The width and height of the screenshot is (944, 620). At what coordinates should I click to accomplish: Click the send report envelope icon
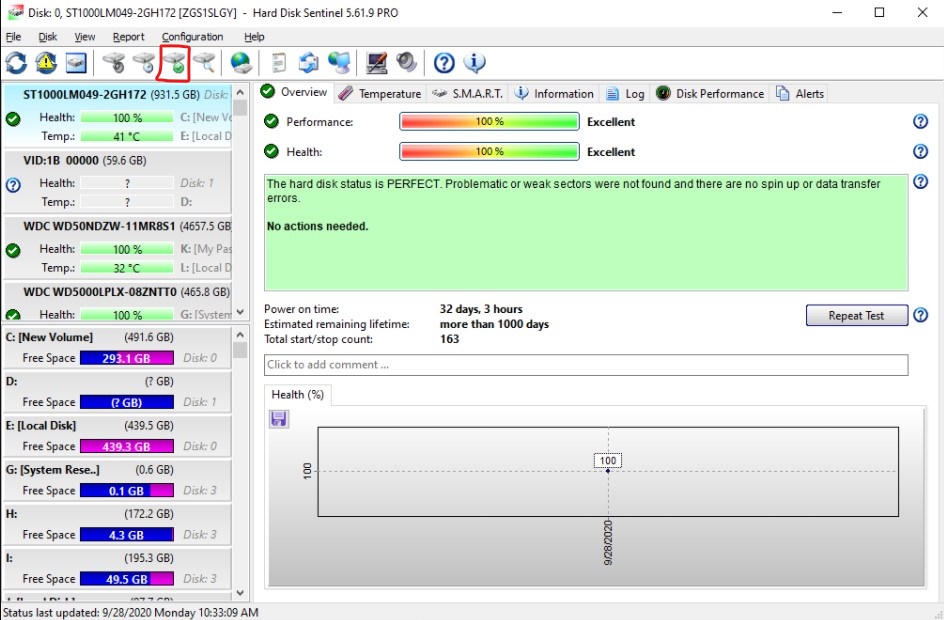pos(309,63)
